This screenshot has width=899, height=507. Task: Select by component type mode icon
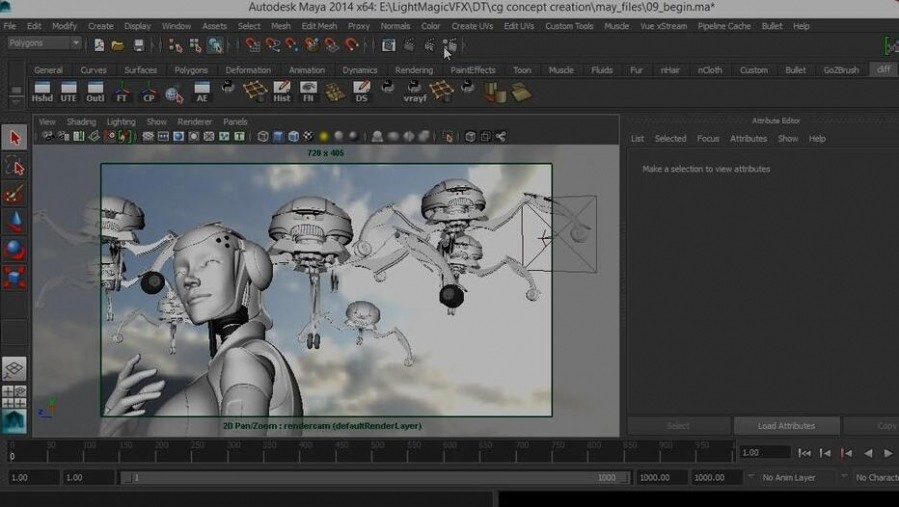click(216, 45)
